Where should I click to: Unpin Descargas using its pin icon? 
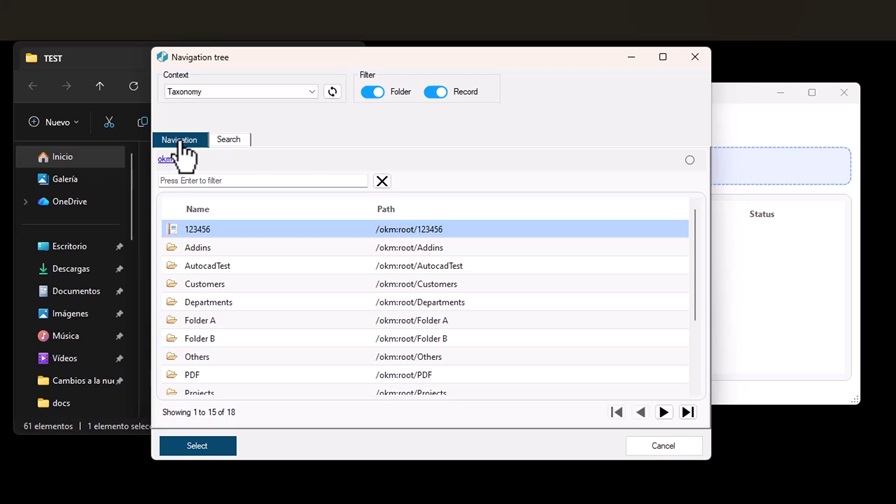point(119,269)
